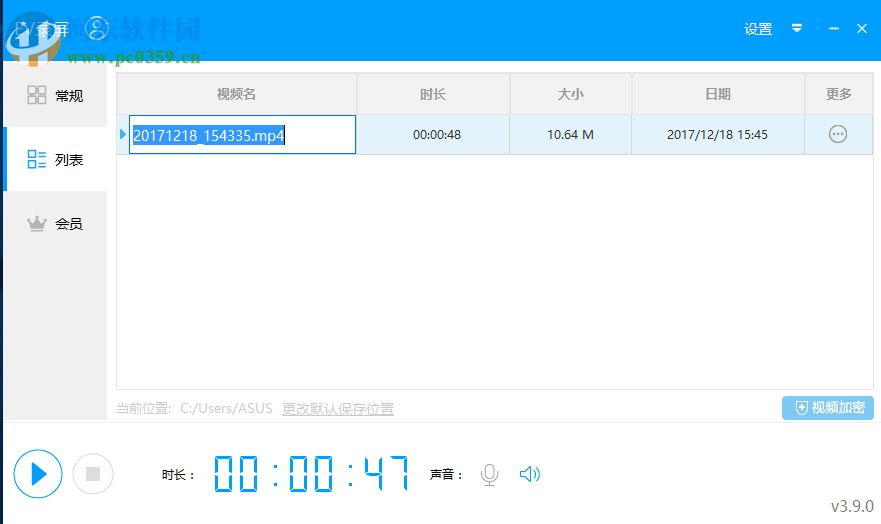
Task: Click the 时长 column header
Action: pyautogui.click(x=433, y=94)
